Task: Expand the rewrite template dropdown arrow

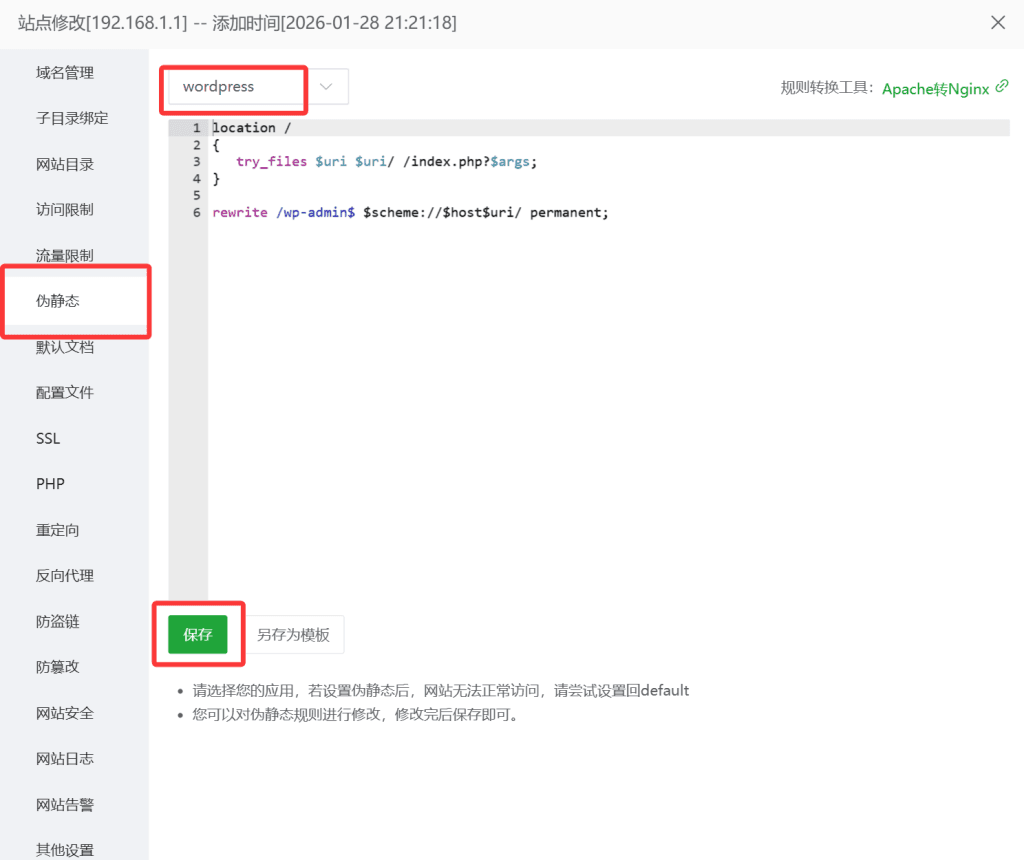Action: 326,87
